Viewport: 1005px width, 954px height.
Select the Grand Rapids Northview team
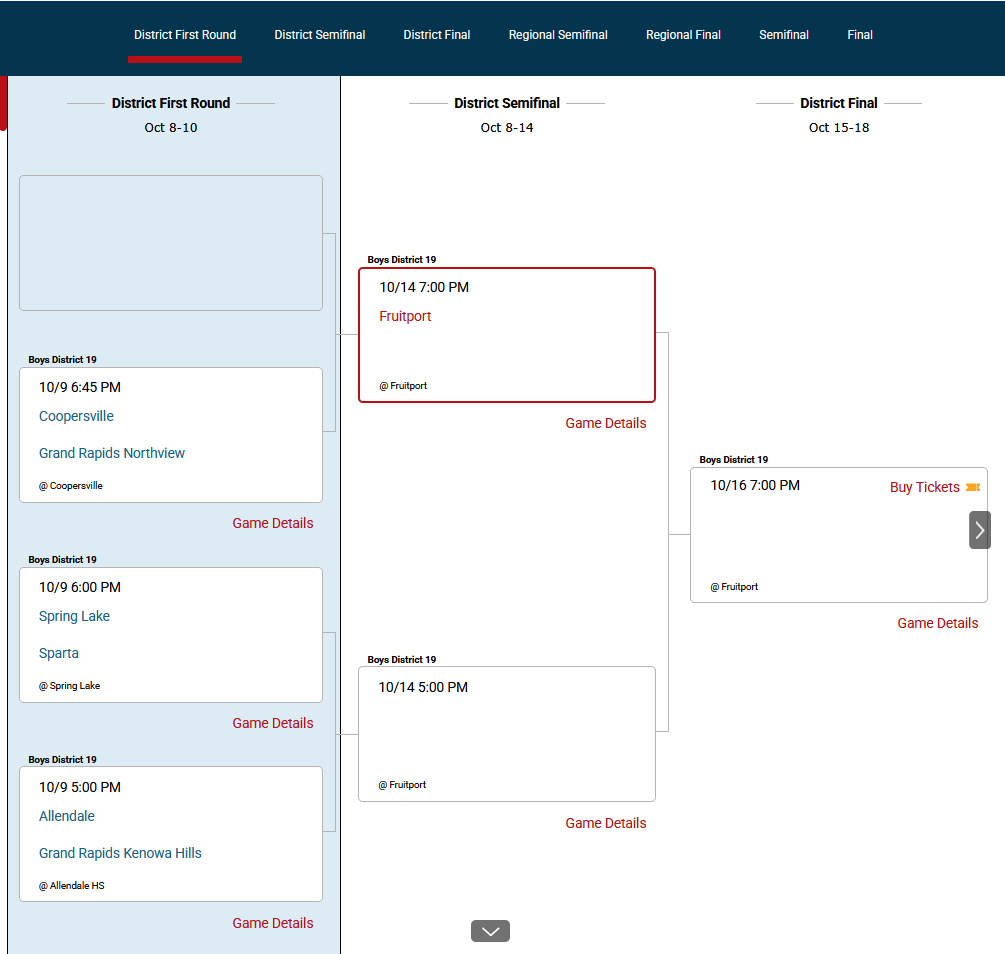(112, 453)
